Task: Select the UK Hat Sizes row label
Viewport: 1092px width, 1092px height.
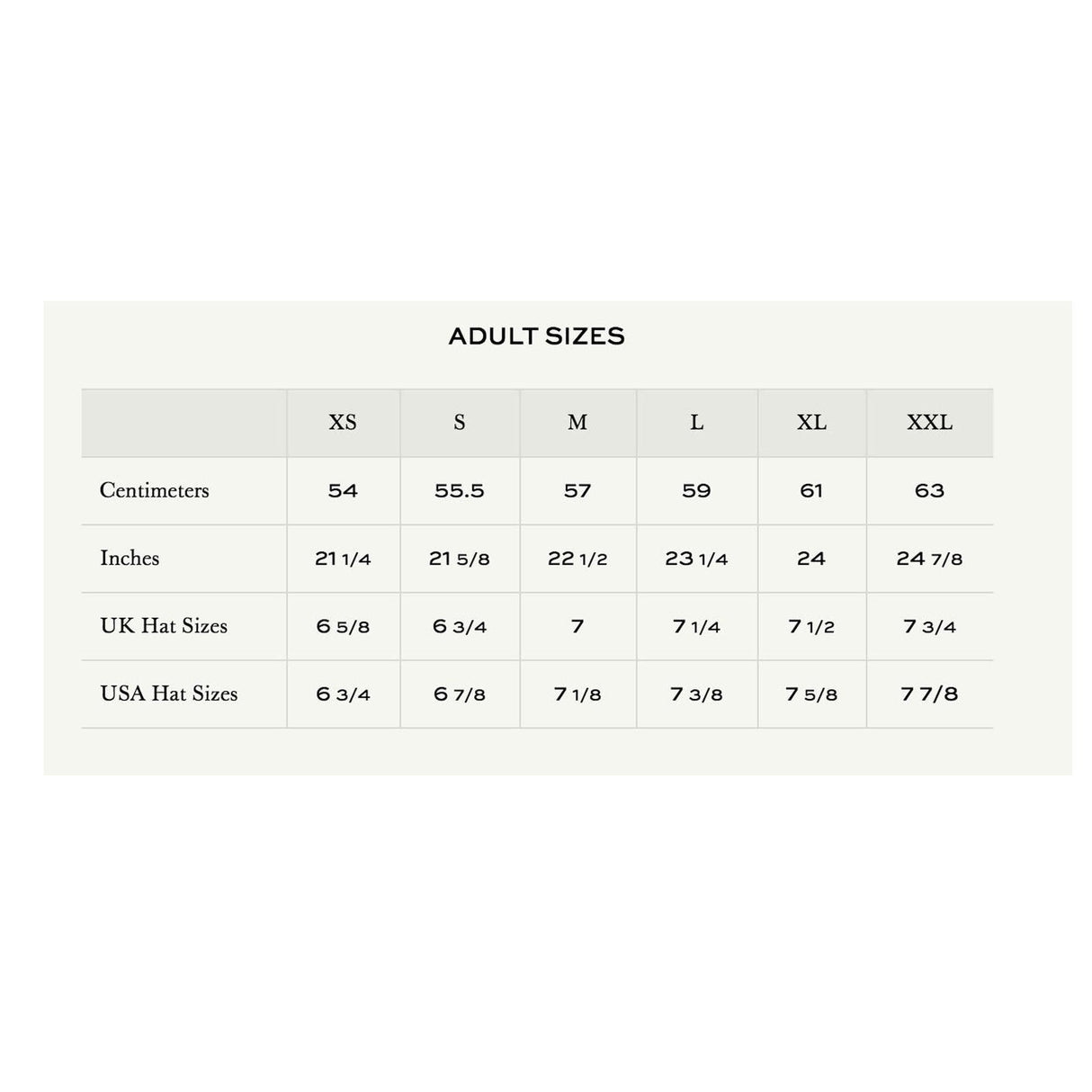Action: (x=164, y=626)
